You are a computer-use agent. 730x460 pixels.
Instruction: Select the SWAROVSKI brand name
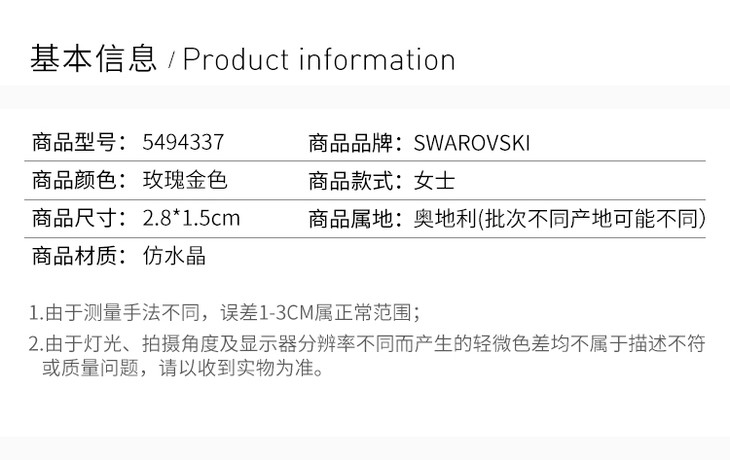tap(472, 143)
